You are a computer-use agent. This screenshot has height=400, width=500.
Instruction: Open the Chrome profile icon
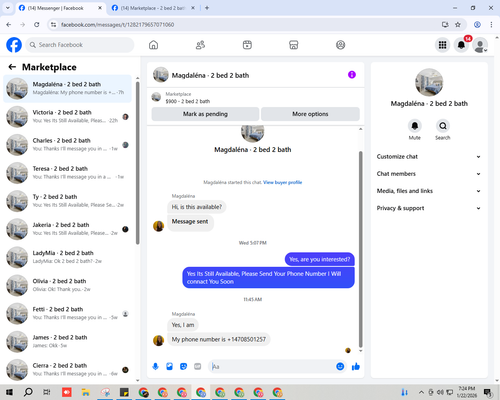click(477, 24)
